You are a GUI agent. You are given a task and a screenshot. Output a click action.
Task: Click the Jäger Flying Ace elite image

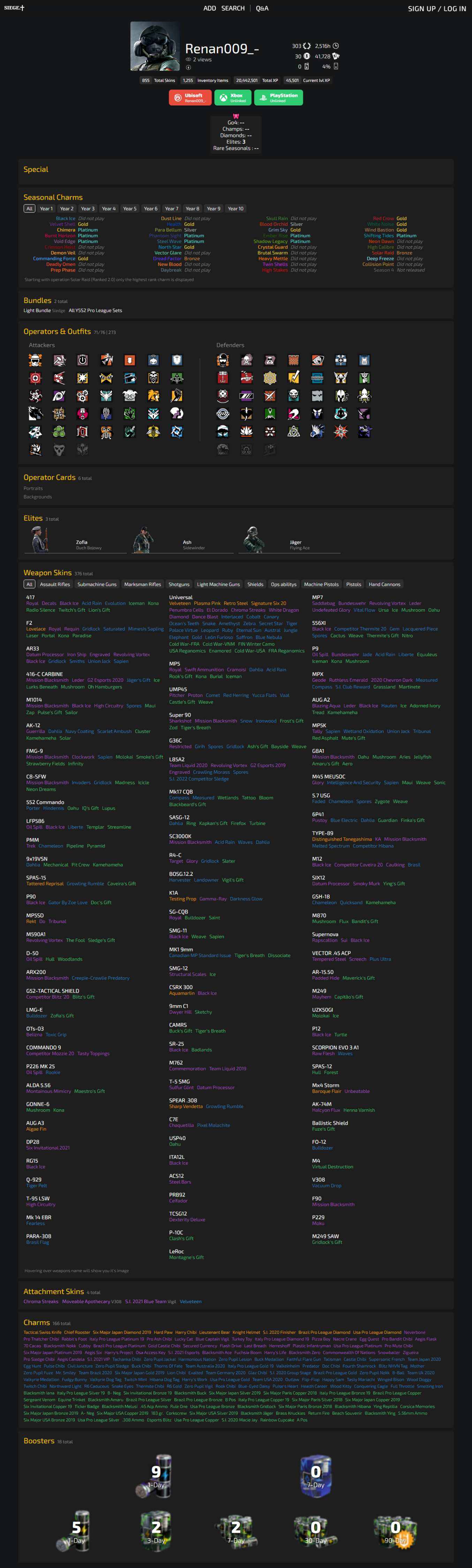coord(253,539)
